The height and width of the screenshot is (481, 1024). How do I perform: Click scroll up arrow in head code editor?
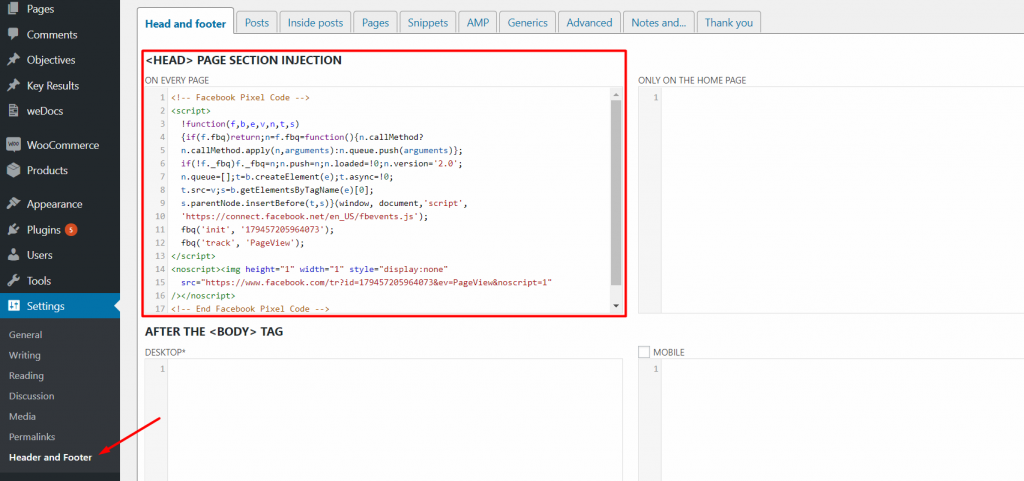(616, 94)
